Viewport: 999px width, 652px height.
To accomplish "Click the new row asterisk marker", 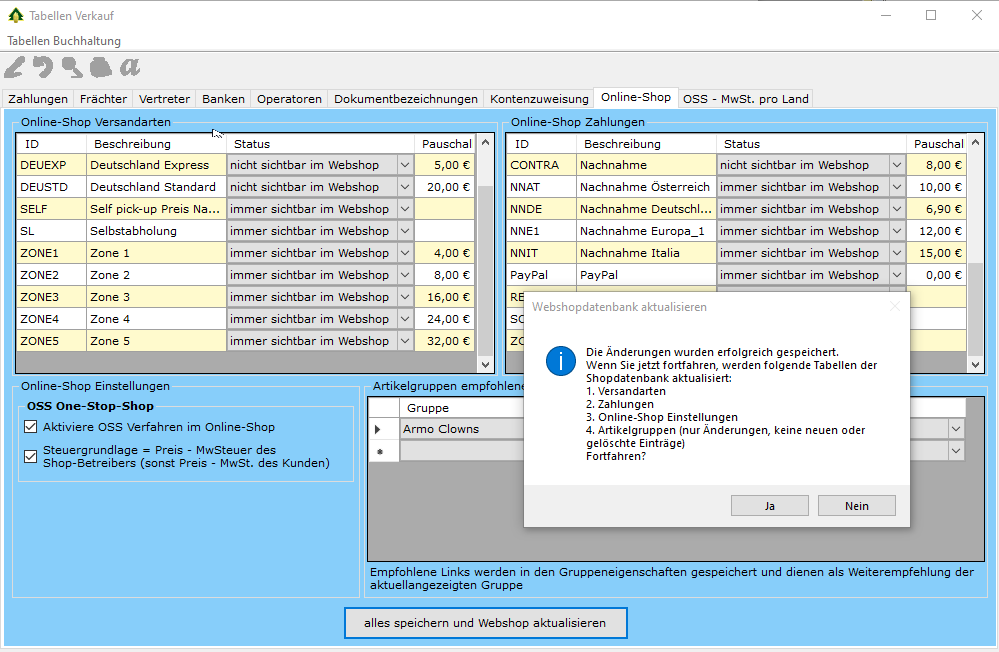I will pos(378,452).
